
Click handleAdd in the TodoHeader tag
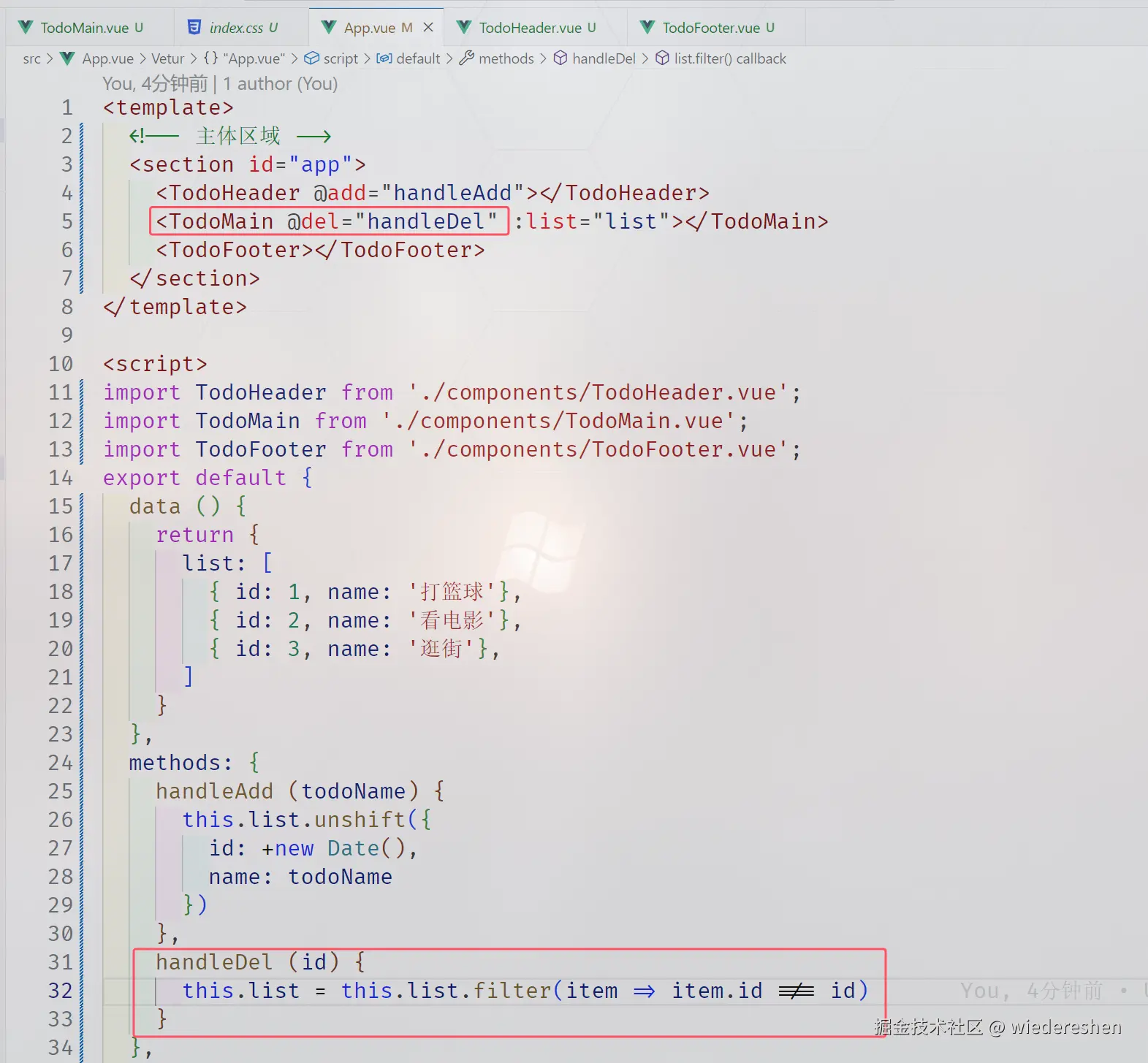coord(452,193)
